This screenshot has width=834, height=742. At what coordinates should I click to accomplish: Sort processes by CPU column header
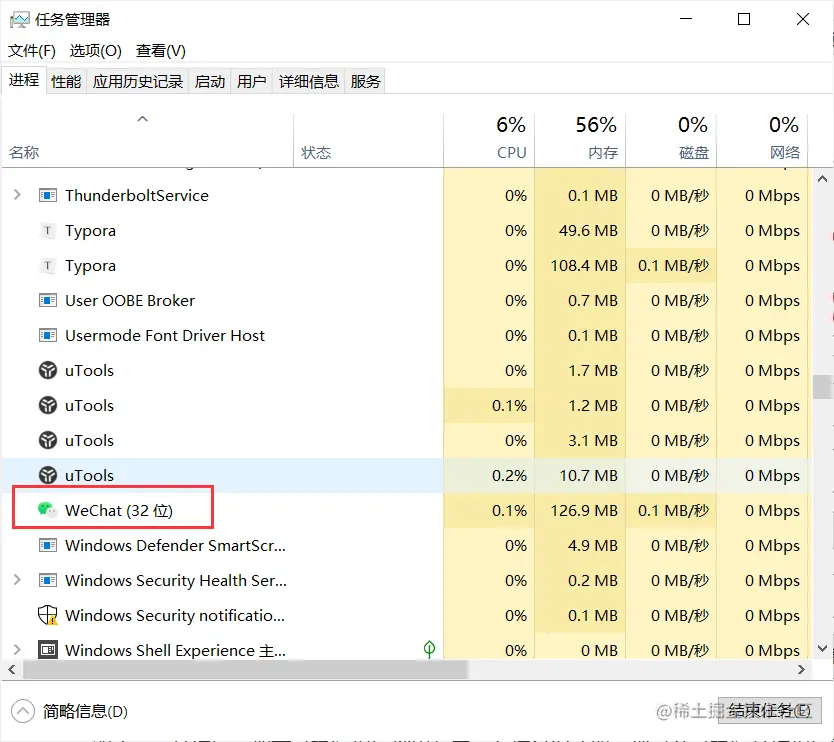coord(489,140)
